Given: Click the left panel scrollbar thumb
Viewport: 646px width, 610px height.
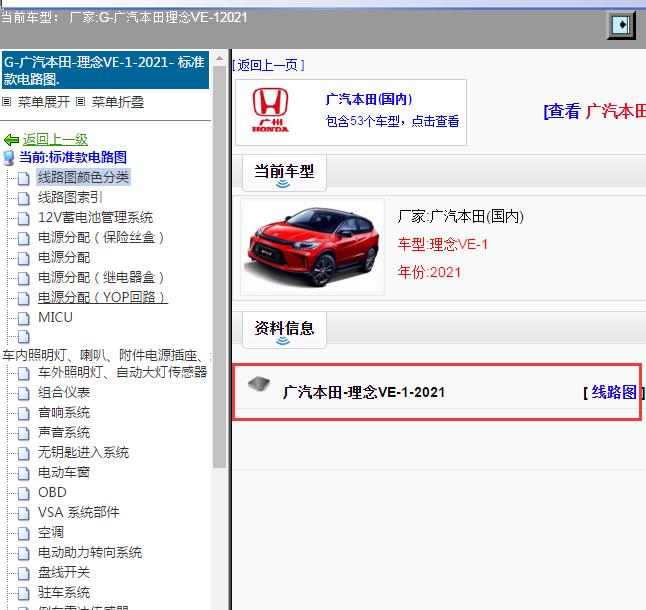Looking at the screenshot, I should click(x=219, y=267).
